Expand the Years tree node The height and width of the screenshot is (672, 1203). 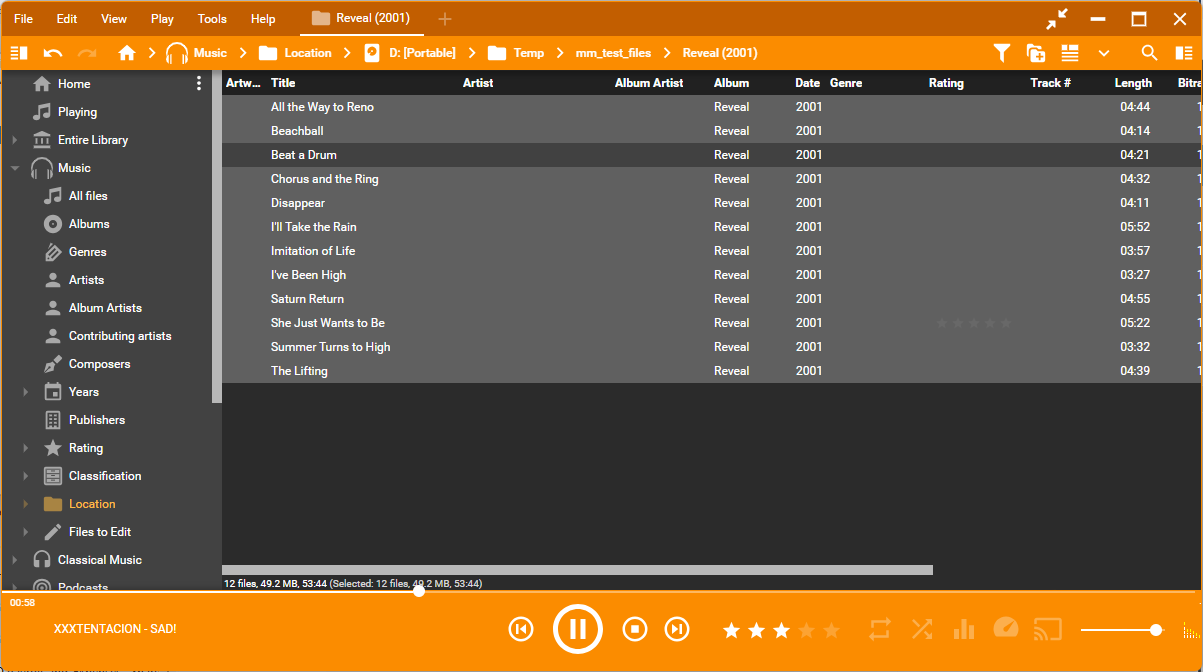26,392
